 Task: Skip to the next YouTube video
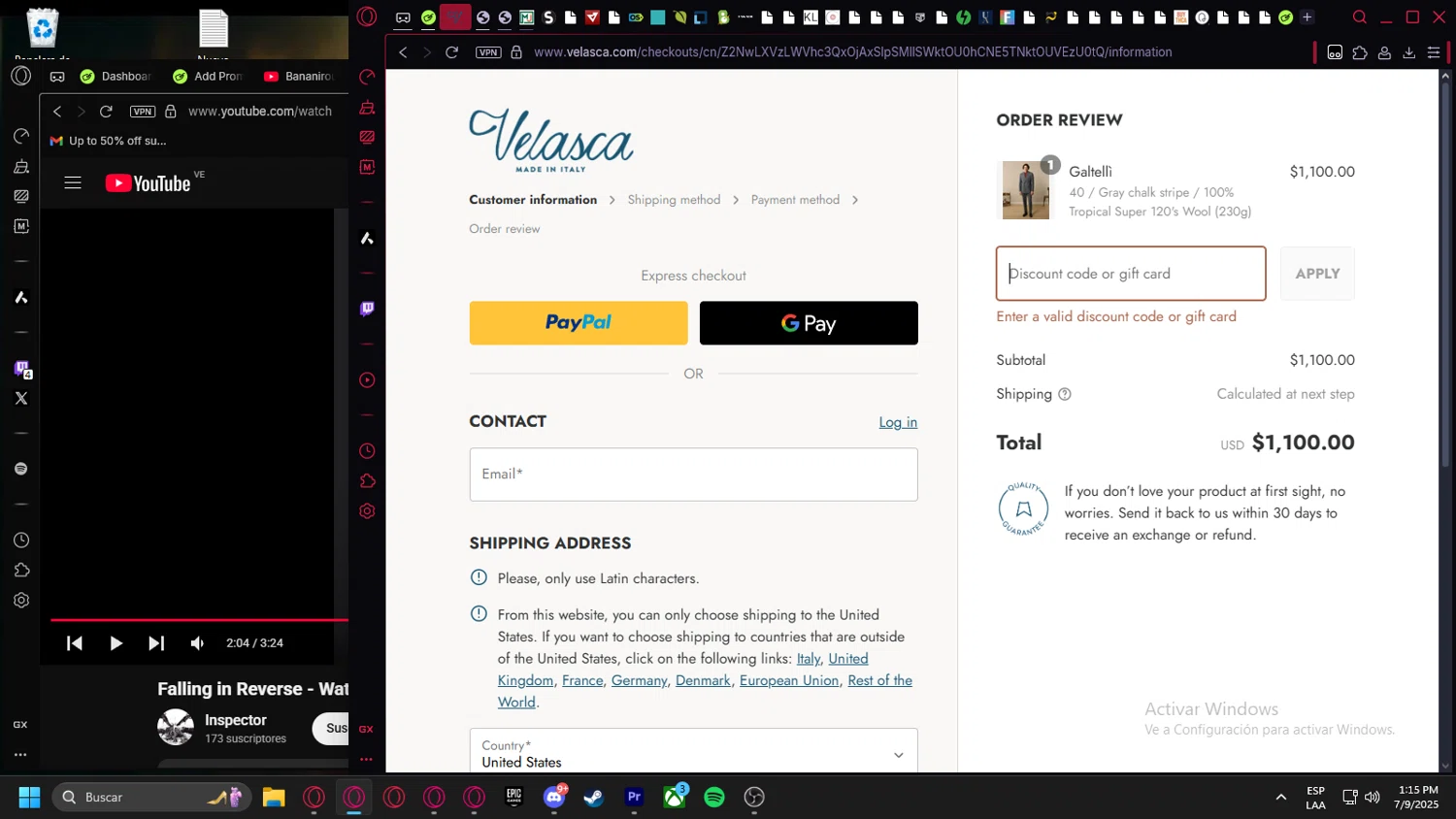(156, 643)
